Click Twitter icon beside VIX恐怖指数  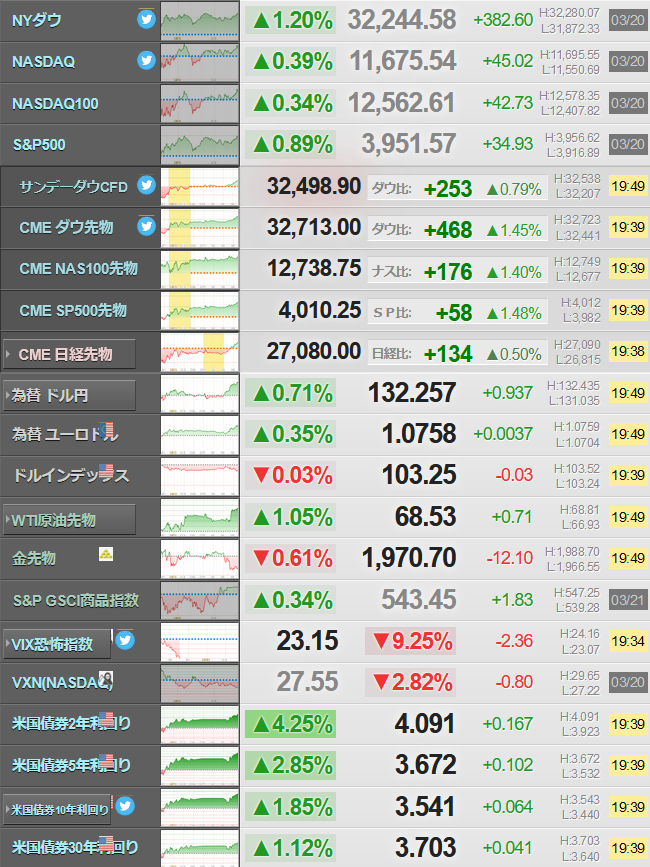(125, 640)
